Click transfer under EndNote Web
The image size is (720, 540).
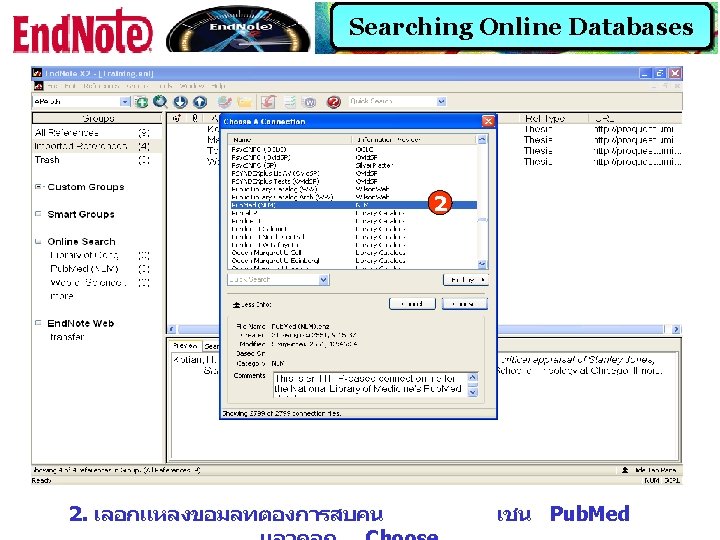pyautogui.click(x=67, y=337)
